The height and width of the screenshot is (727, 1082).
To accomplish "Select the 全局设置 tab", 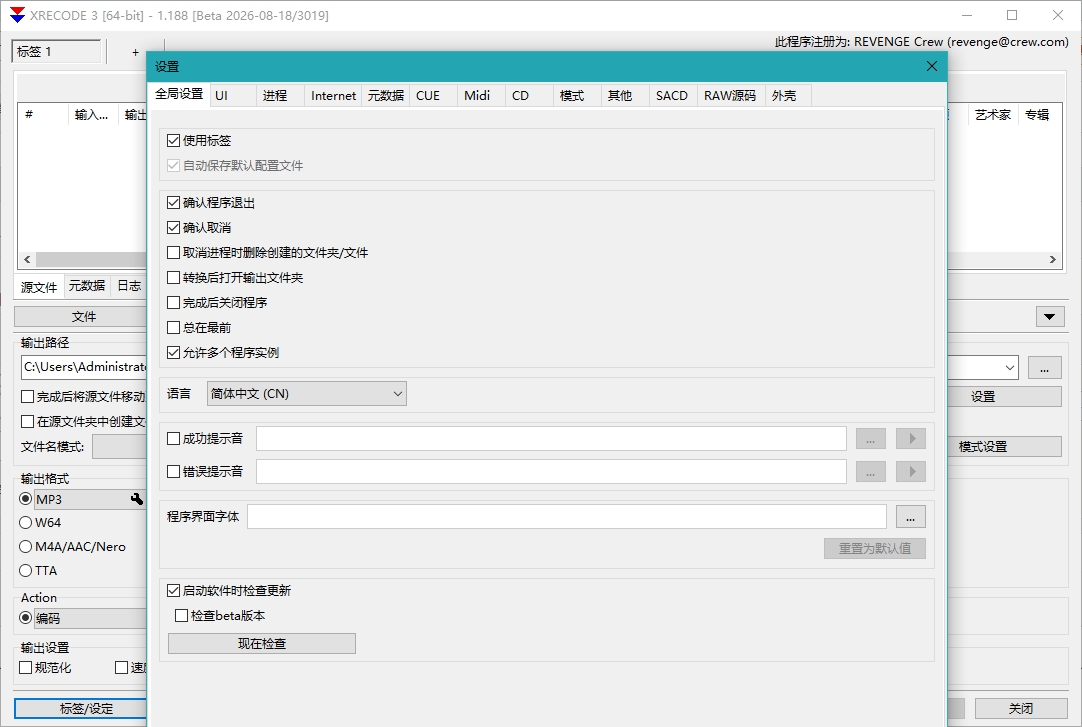I will [x=179, y=94].
